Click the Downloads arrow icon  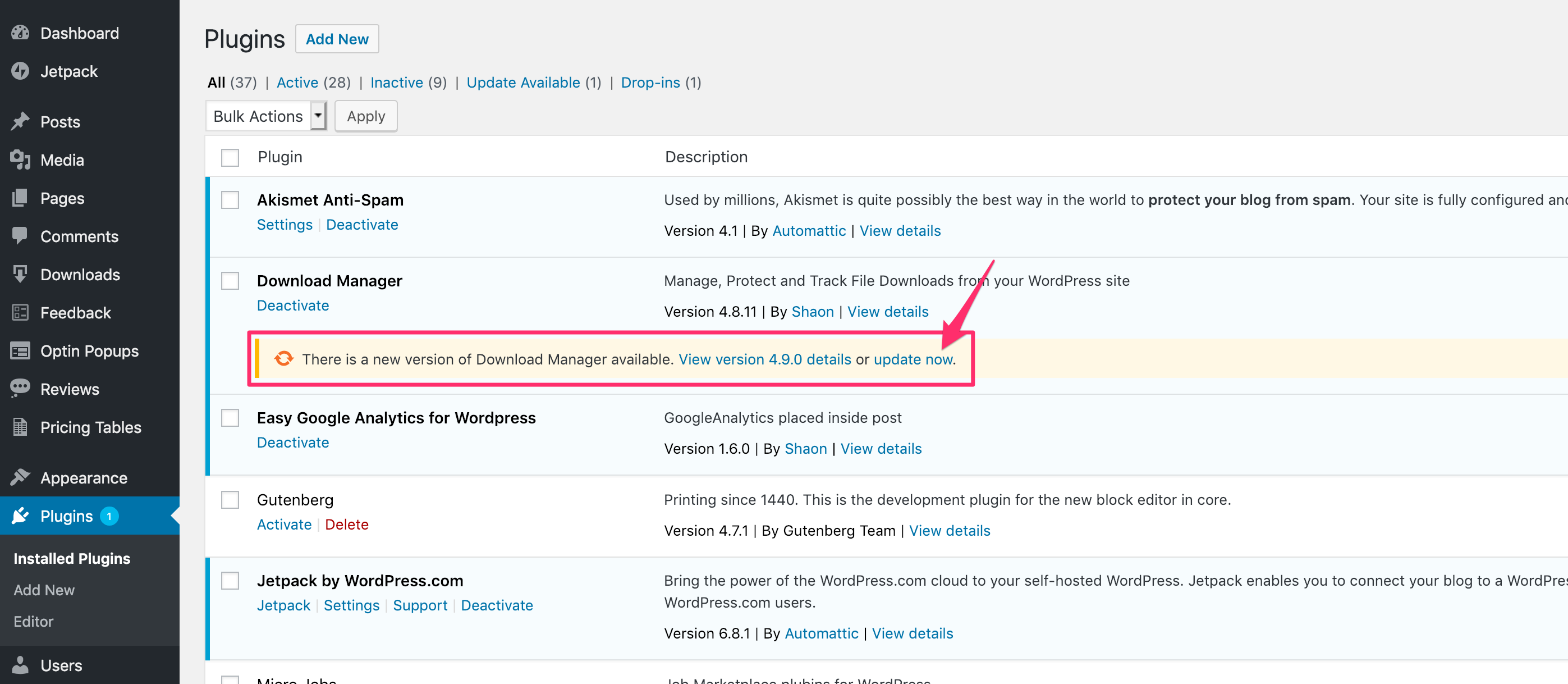[x=20, y=274]
